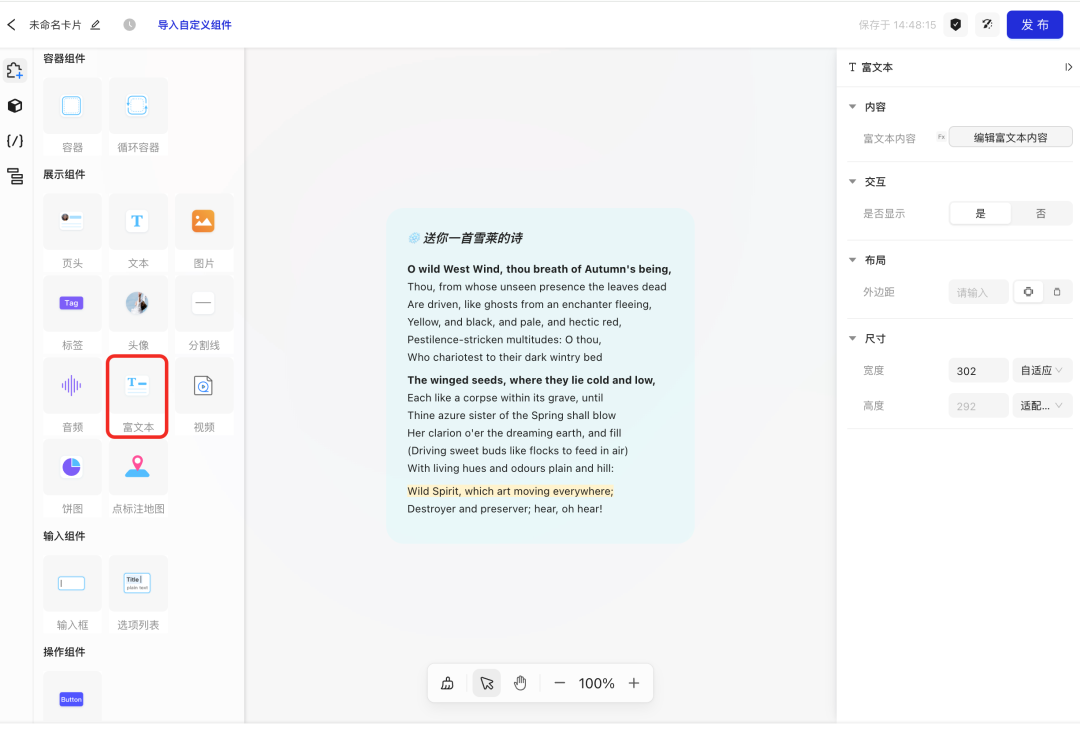Collapse the 内容 section
This screenshot has width=1080, height=742.
coord(853,107)
